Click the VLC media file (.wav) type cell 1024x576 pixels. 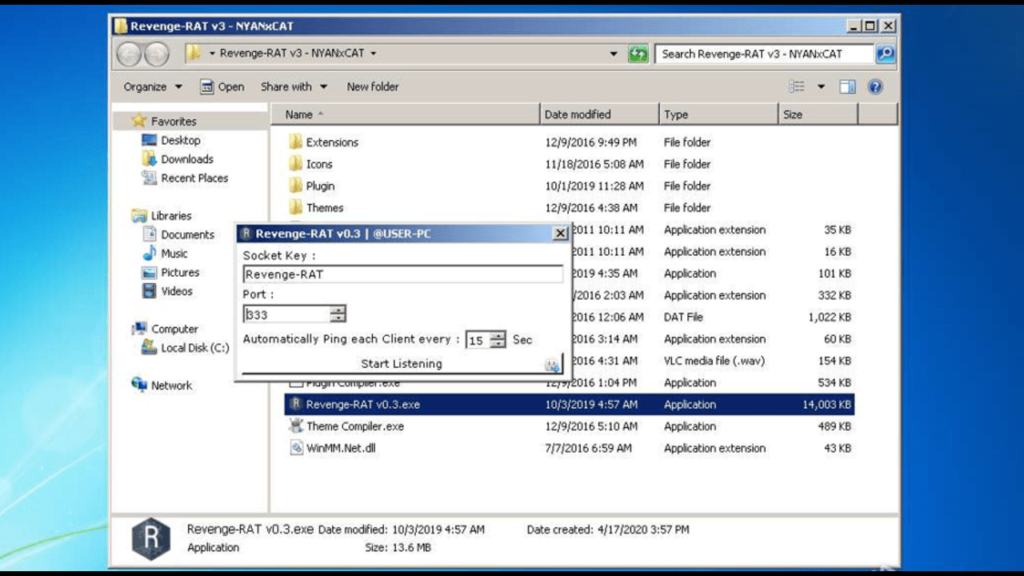(x=714, y=360)
